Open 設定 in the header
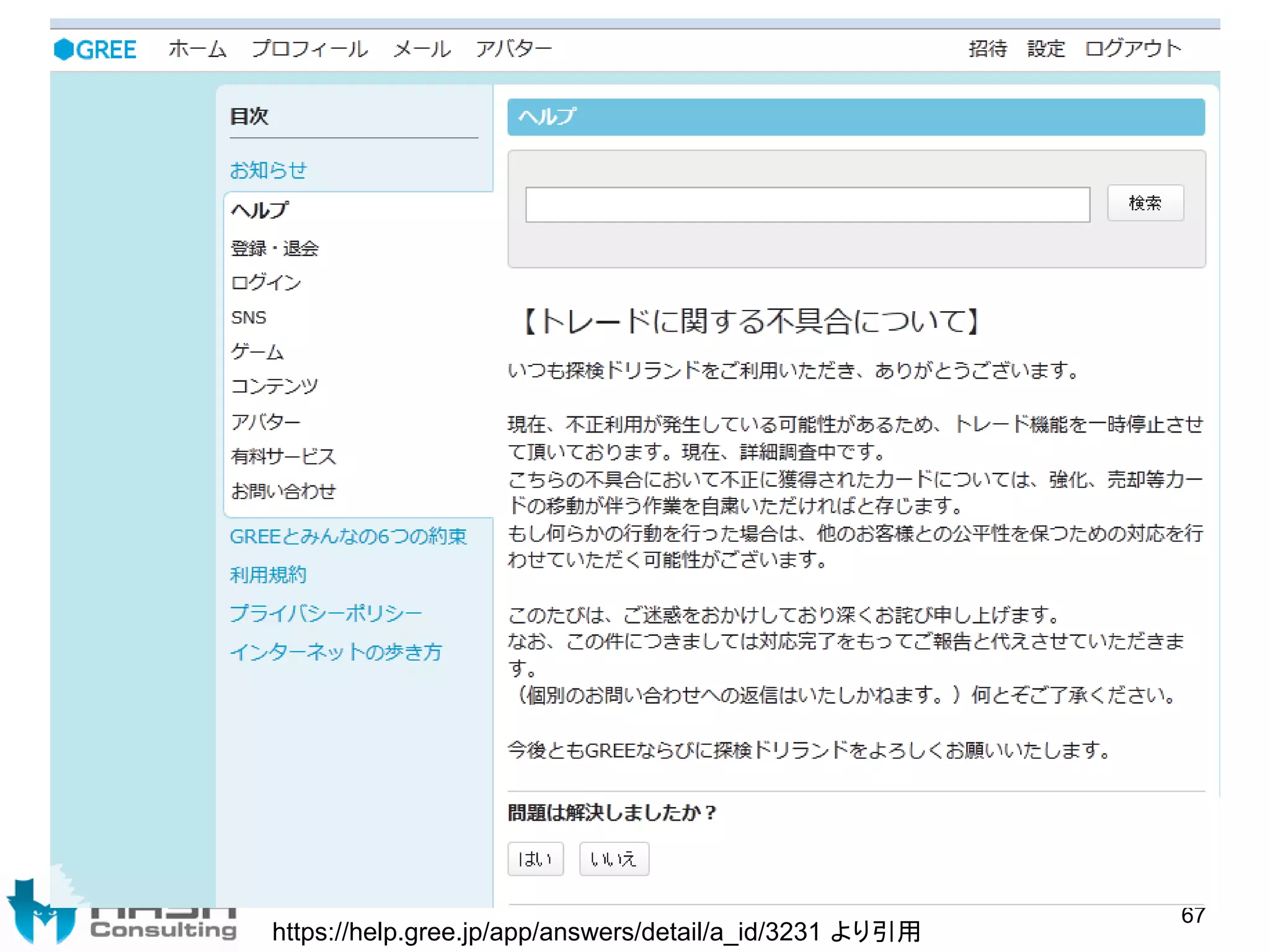The width and height of the screenshot is (1270, 952). 1046,49
